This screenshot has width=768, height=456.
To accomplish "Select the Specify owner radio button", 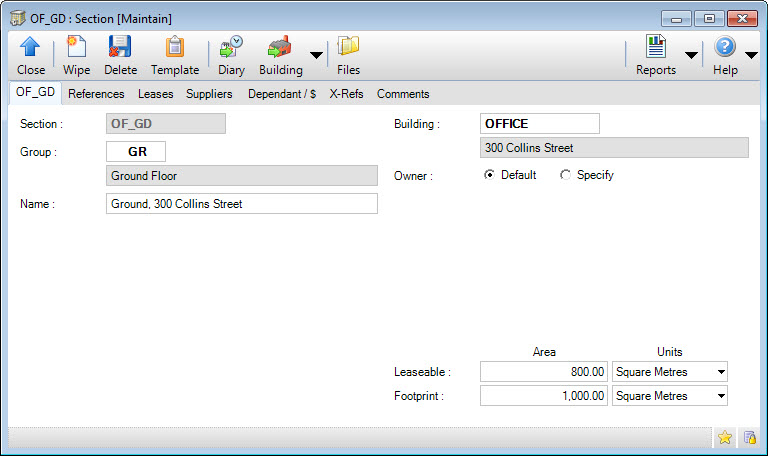I will (565, 175).
